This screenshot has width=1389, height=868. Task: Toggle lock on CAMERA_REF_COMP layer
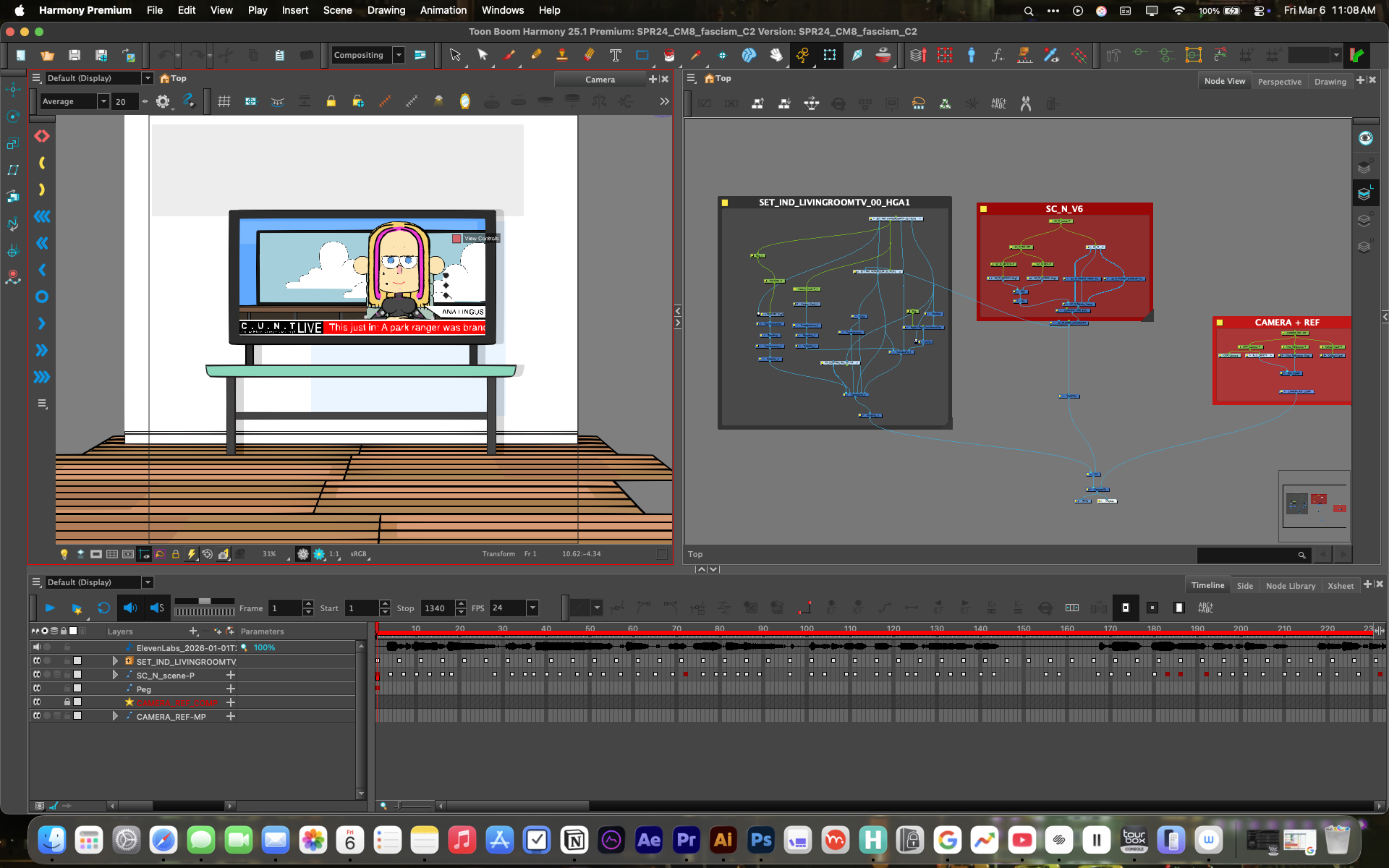coord(67,702)
